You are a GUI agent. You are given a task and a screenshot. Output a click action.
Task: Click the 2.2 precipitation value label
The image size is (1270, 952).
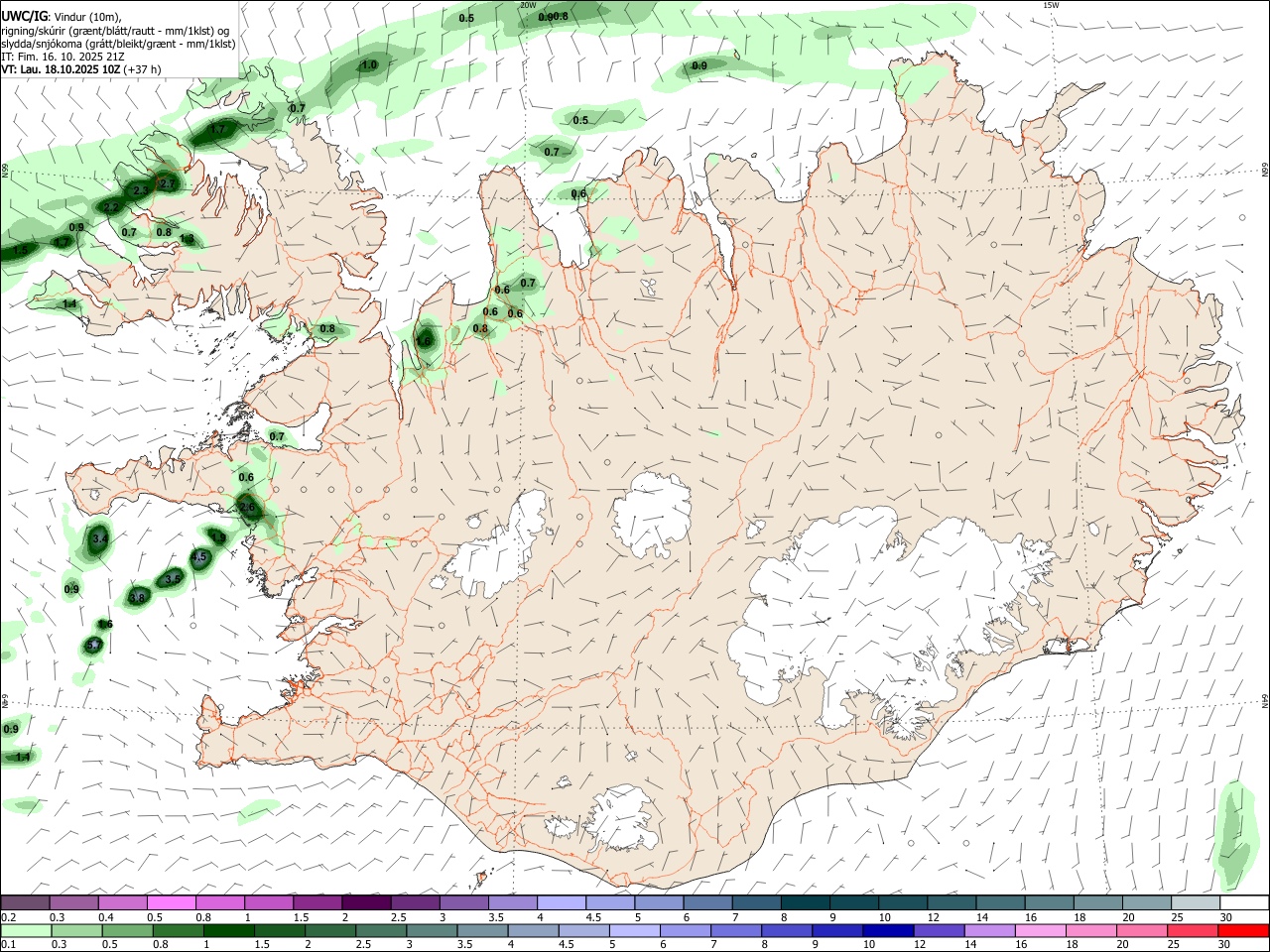(111, 207)
